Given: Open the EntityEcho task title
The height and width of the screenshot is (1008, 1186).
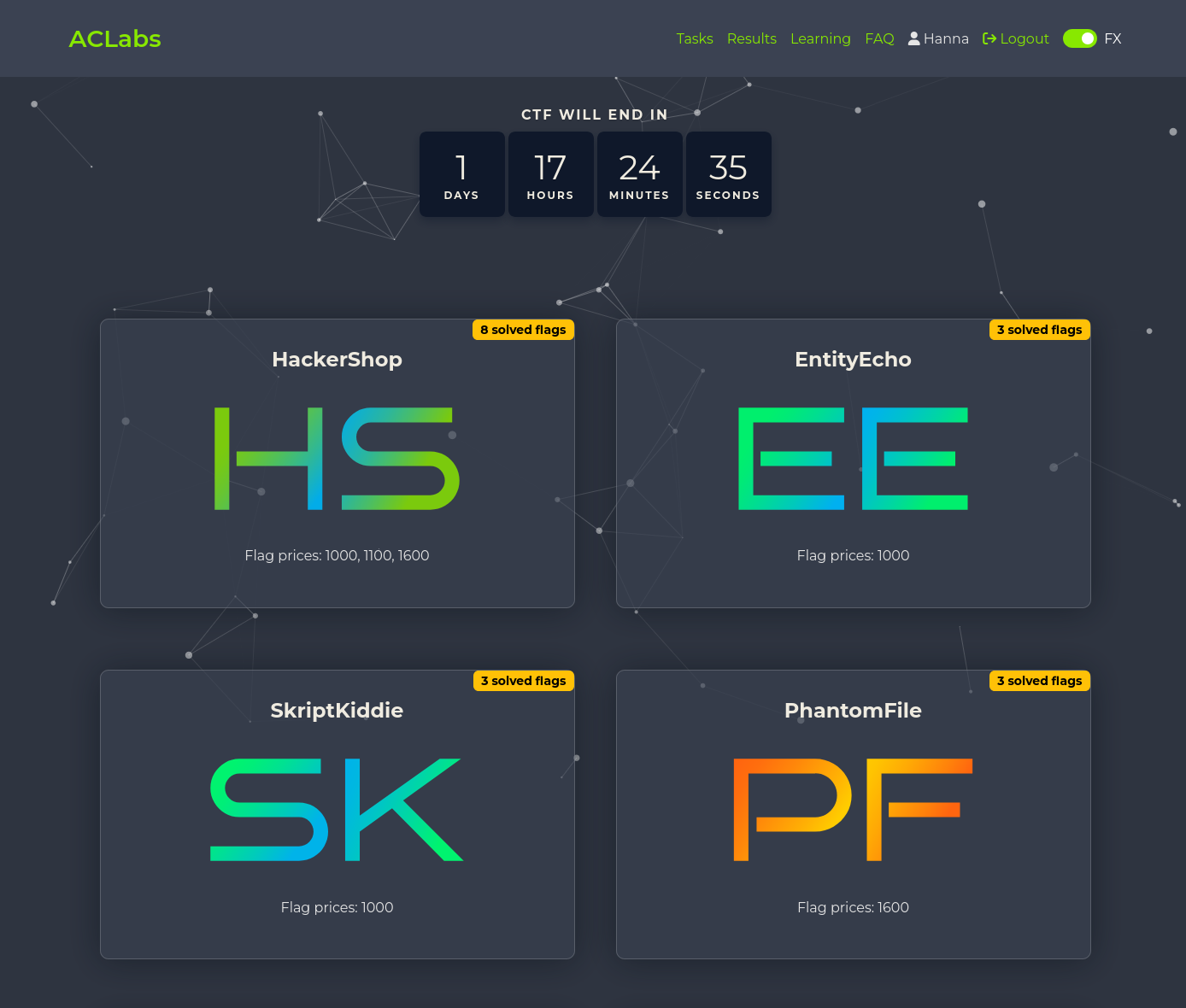Looking at the screenshot, I should [x=853, y=360].
